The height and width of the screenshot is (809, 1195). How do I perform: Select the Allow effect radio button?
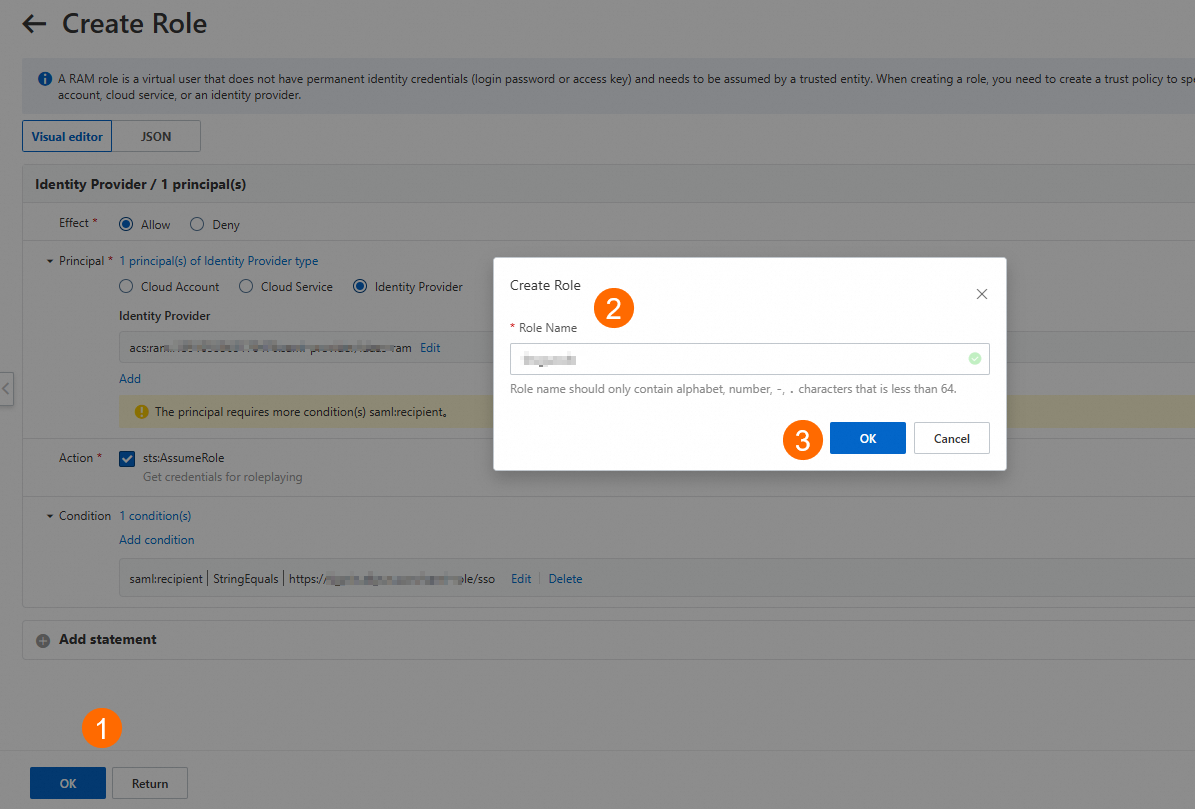click(126, 224)
